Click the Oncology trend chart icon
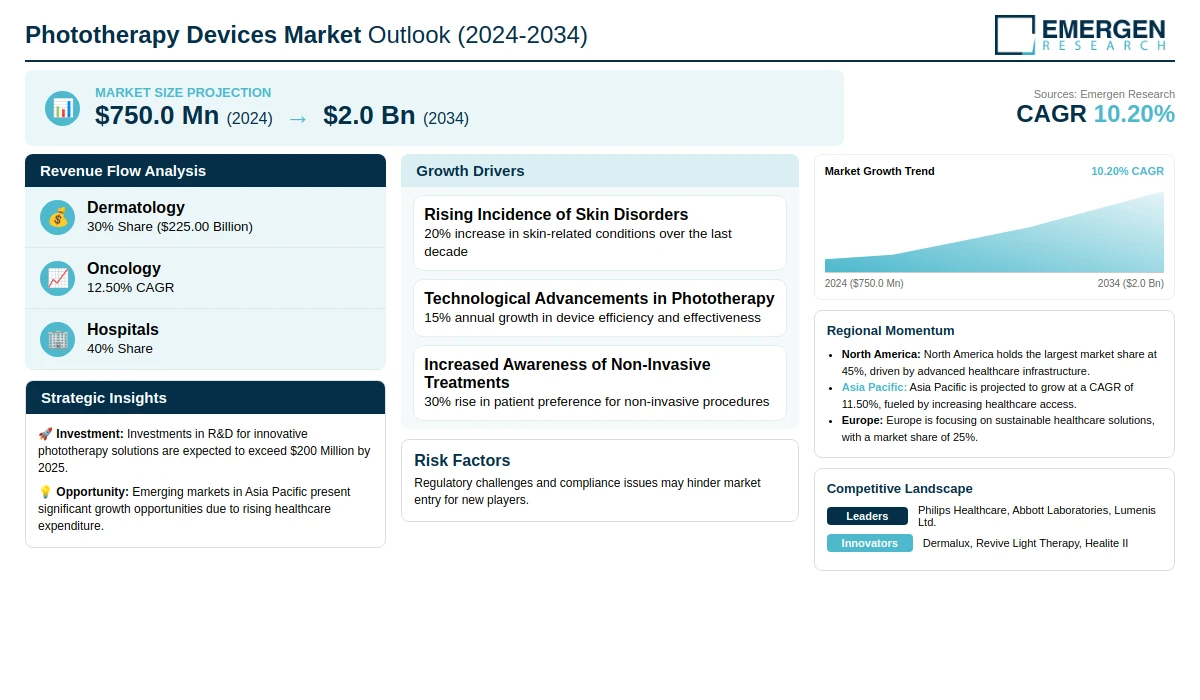 click(x=58, y=278)
